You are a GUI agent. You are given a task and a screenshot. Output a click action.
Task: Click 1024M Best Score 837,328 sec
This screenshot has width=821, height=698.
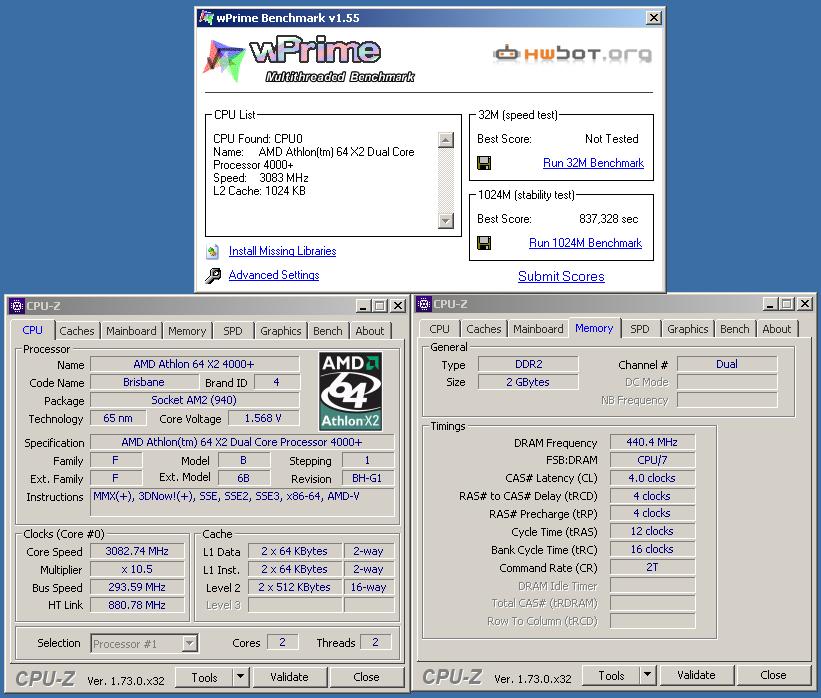[x=609, y=219]
